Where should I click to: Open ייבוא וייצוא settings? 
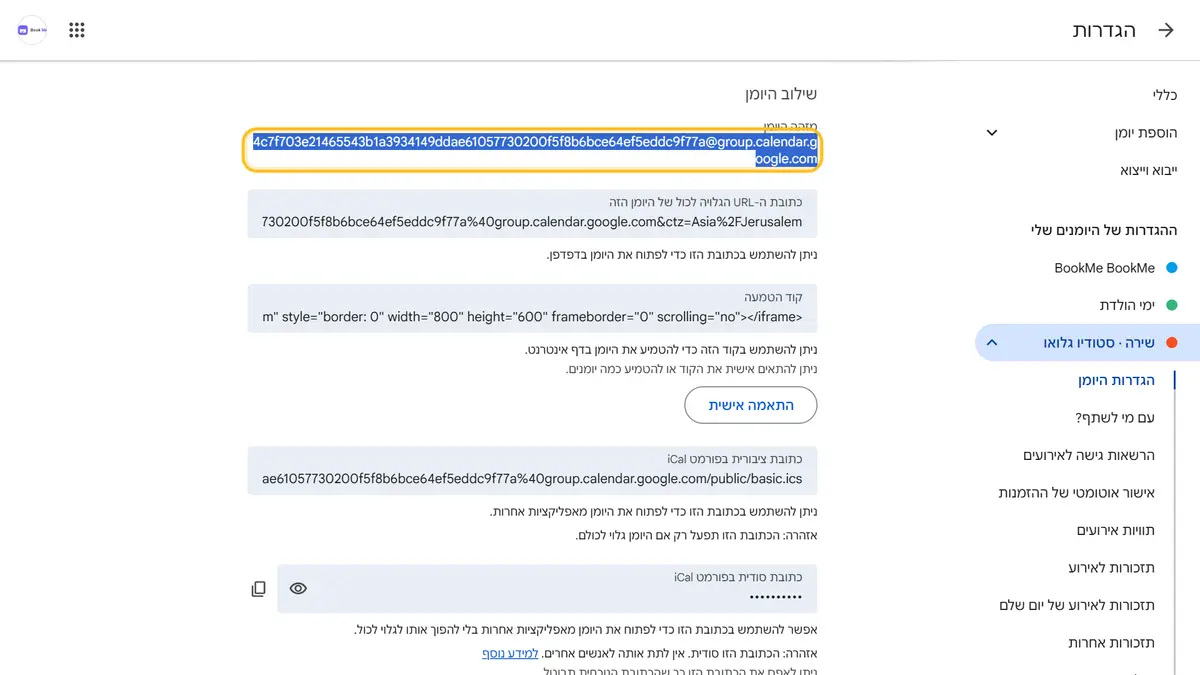click(1148, 171)
